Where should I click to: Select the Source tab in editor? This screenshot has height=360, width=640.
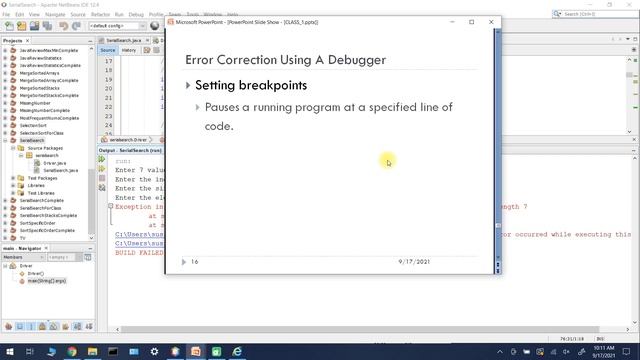click(108, 50)
